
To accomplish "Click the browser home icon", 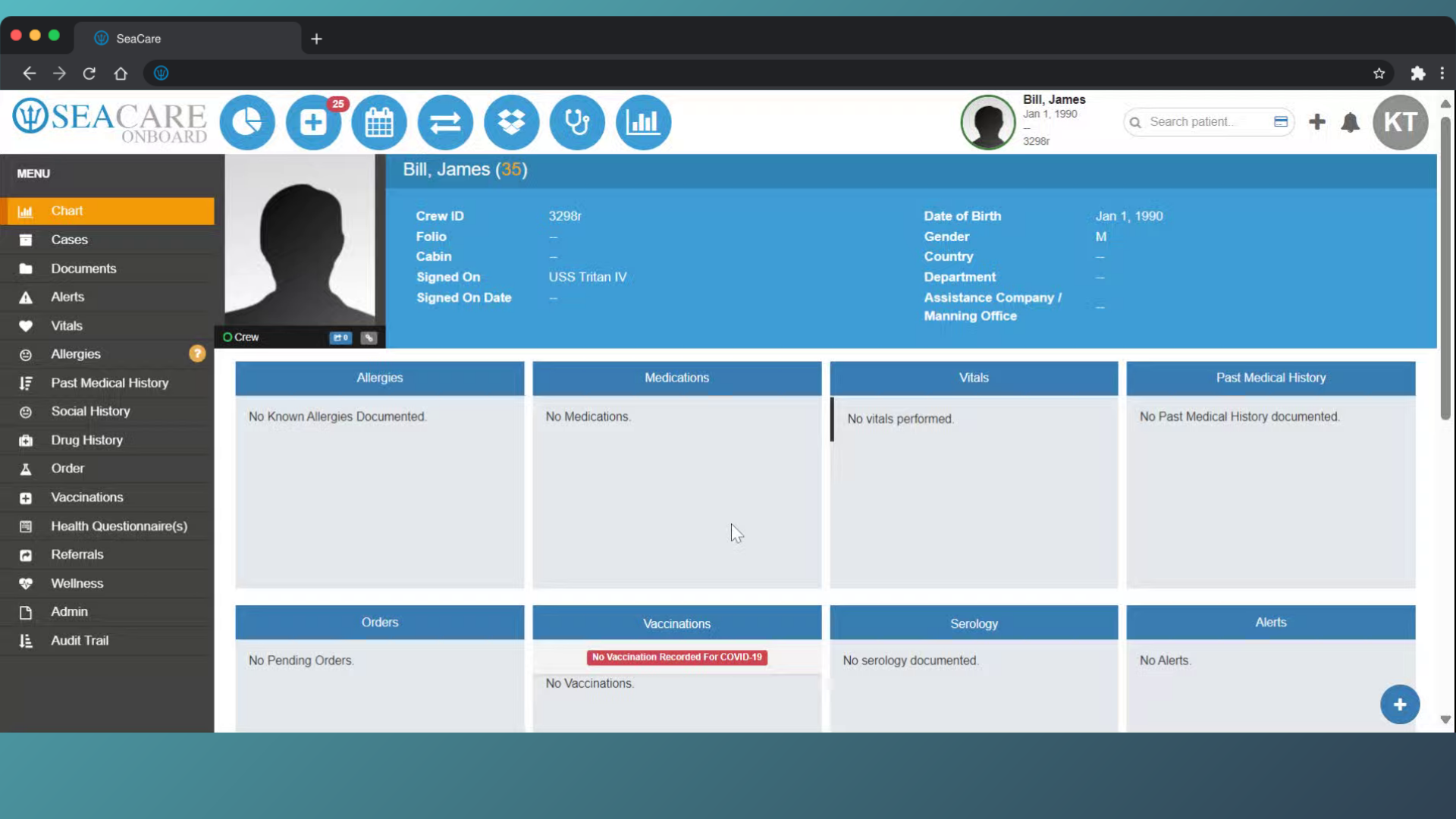I will click(x=121, y=74).
